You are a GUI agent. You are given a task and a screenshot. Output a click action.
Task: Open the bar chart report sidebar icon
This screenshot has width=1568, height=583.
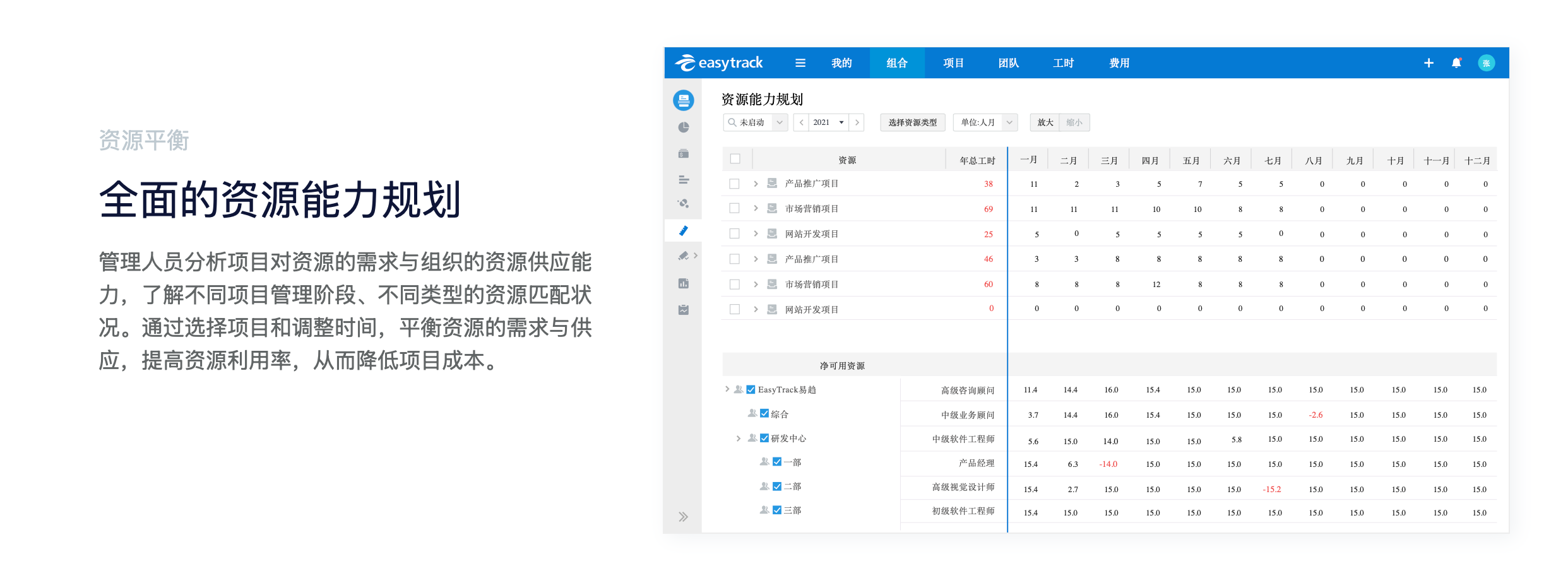pos(683,284)
